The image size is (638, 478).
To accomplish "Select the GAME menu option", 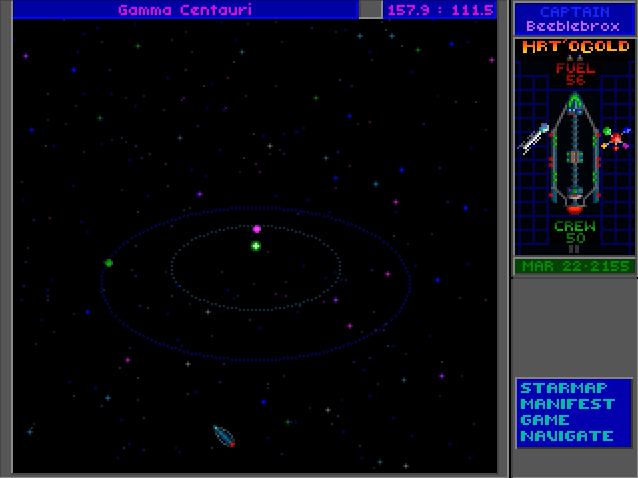I will [x=544, y=420].
